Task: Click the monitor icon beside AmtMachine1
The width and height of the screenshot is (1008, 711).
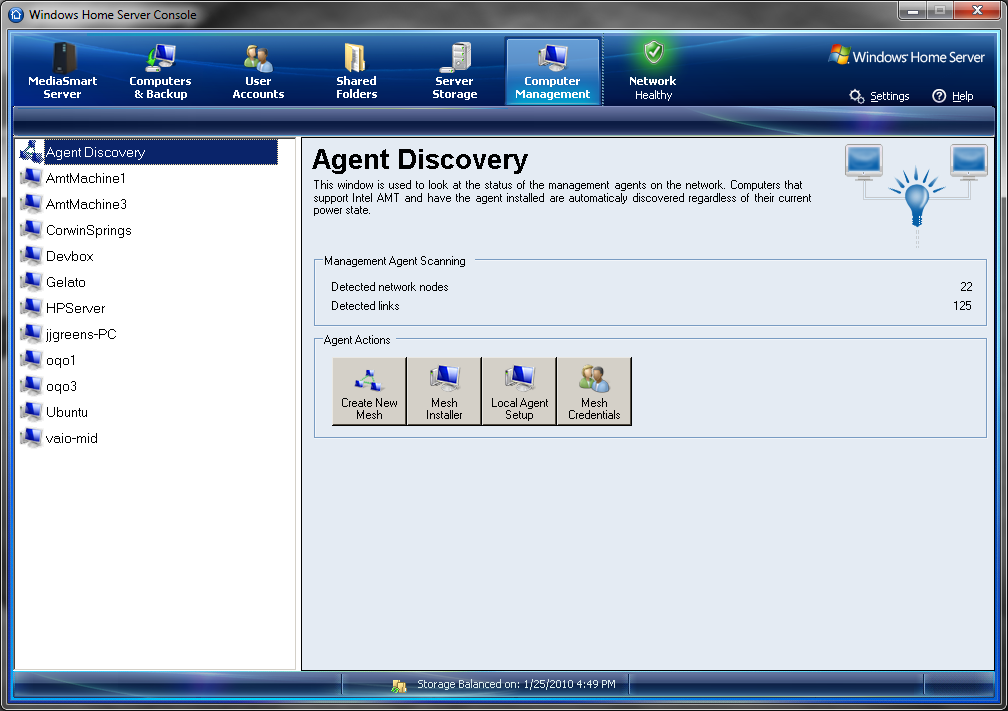Action: point(31,178)
